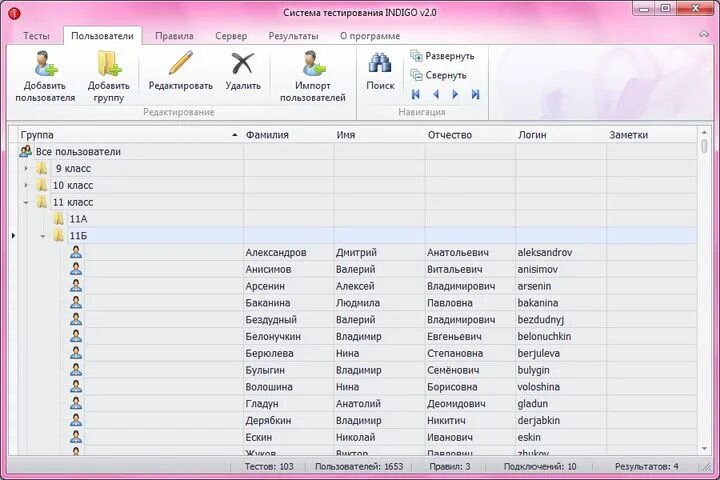Screen dimensions: 720x480
Task: Jump to the last record arrow
Action: 475,94
